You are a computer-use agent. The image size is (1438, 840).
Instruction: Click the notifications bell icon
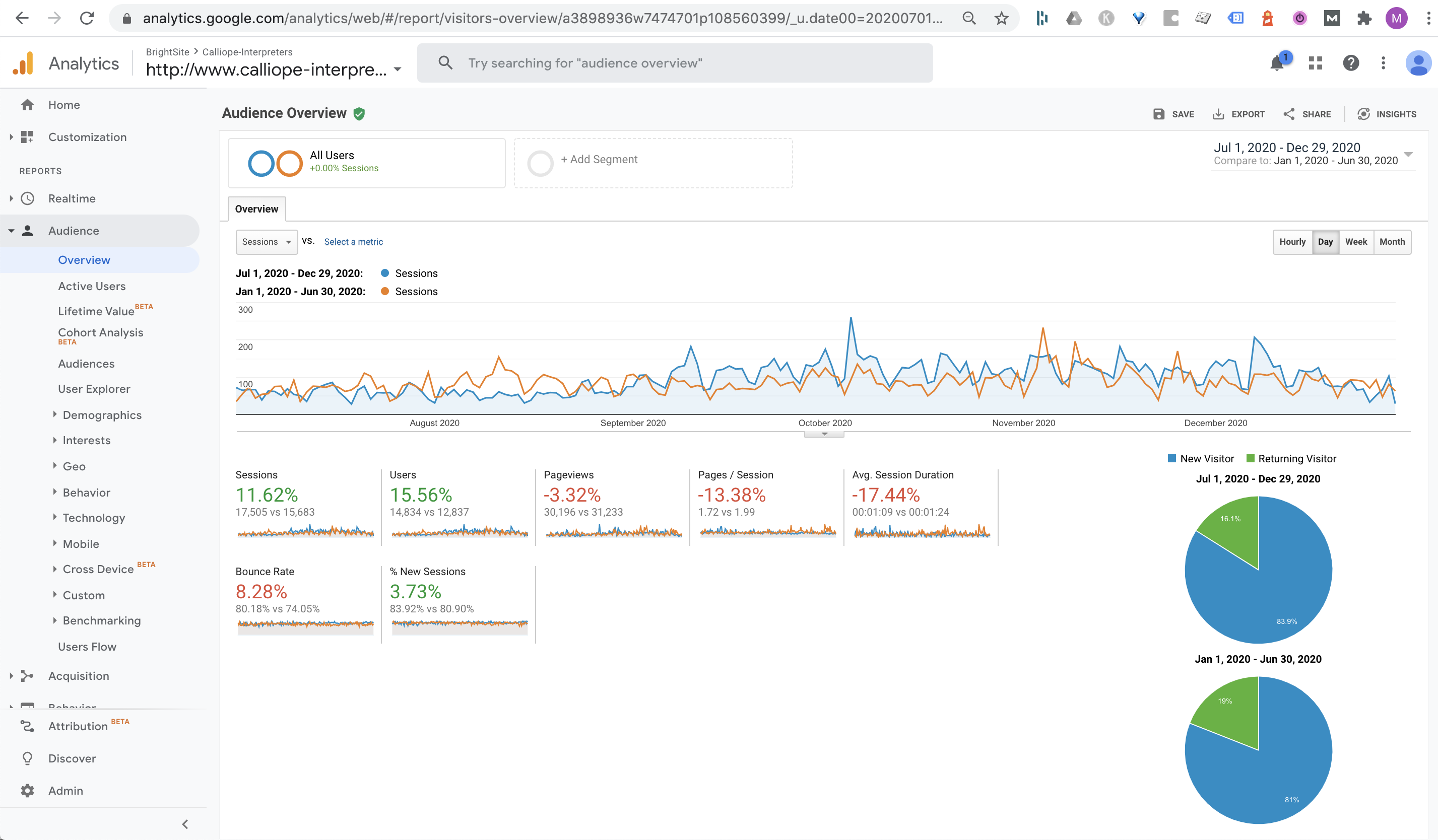pos(1277,63)
